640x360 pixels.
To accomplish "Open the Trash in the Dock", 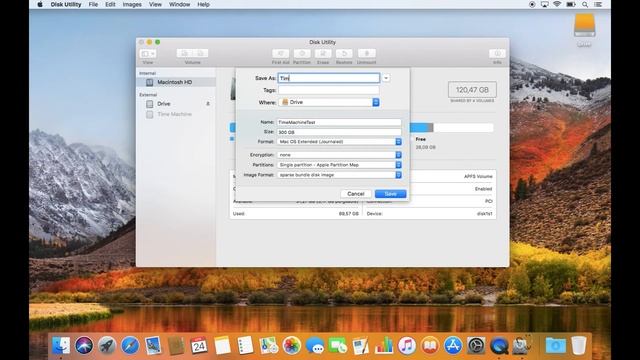I will coord(578,346).
